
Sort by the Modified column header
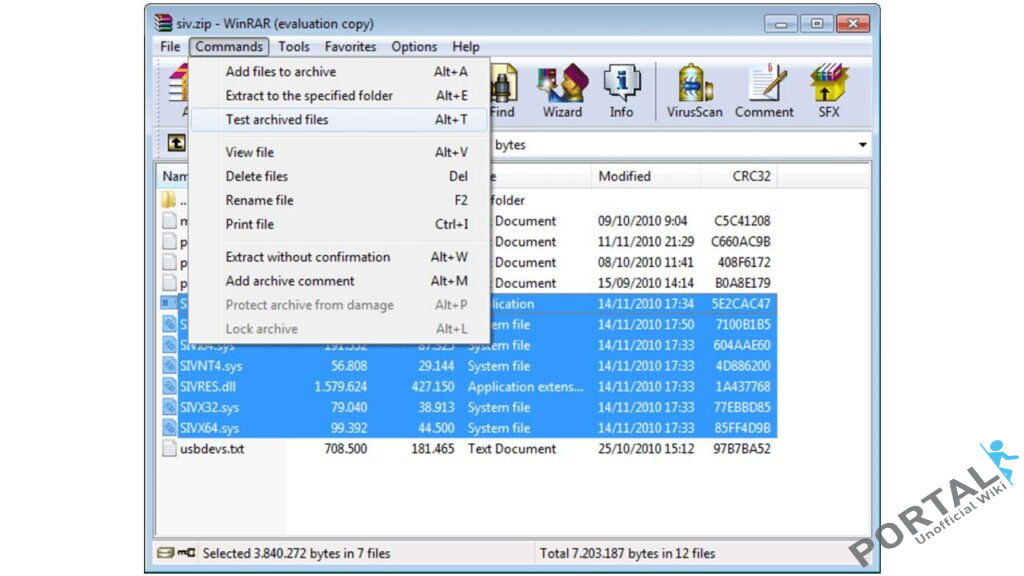click(645, 176)
